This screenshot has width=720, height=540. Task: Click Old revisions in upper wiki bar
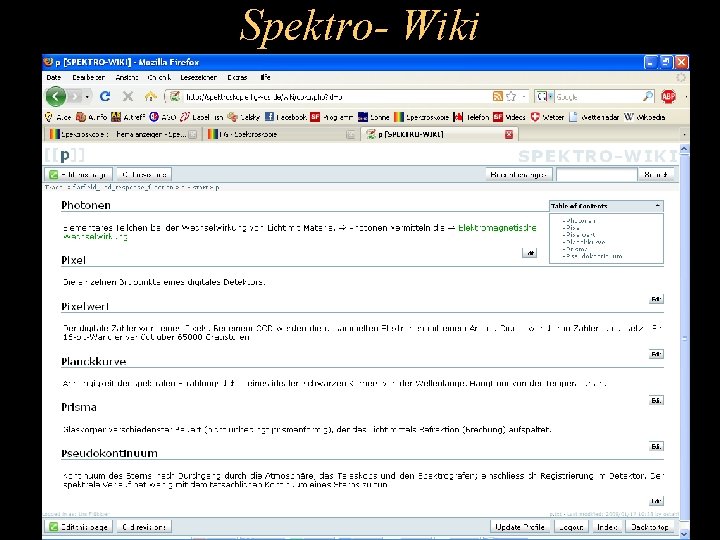(144, 174)
